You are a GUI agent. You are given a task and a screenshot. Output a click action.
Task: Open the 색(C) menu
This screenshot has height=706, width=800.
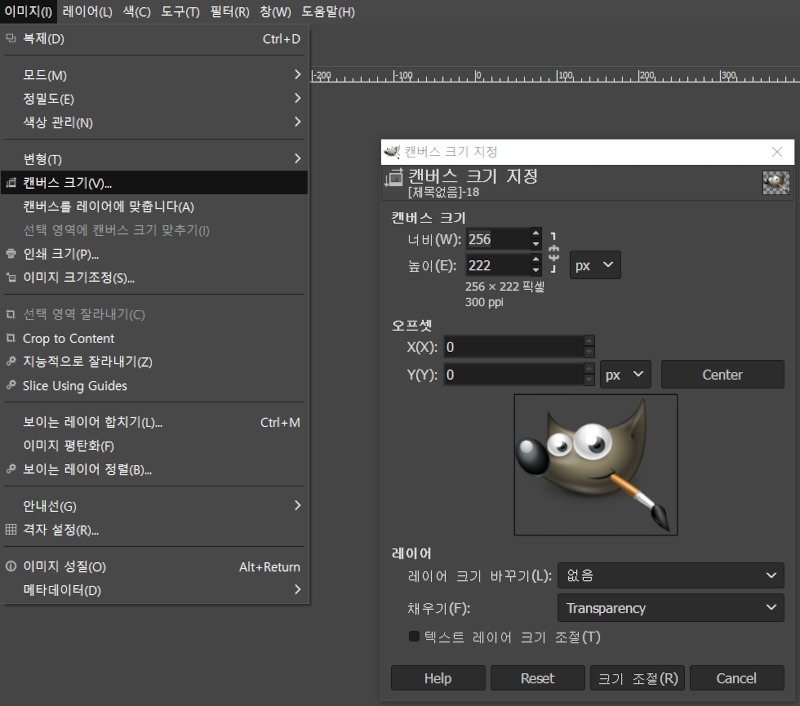pos(137,11)
